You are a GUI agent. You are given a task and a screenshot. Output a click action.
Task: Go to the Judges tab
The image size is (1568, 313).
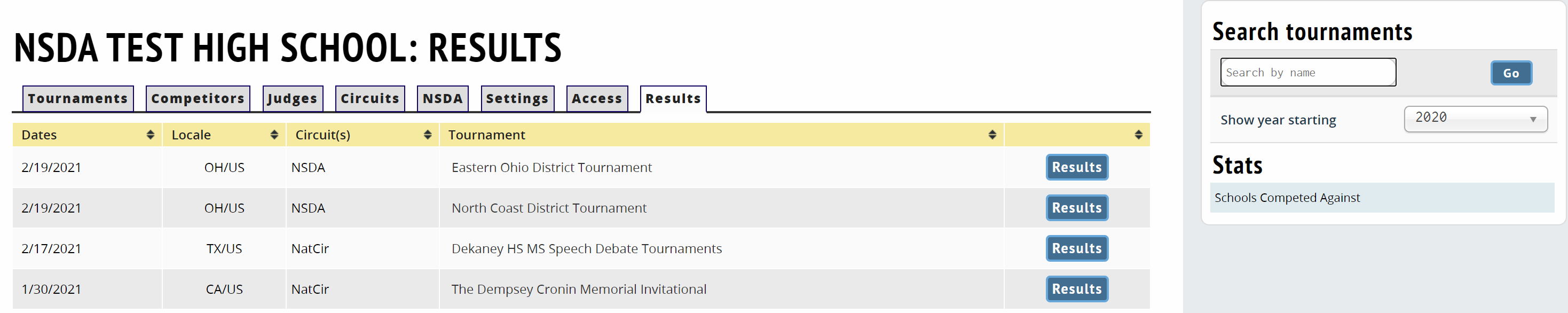[292, 99]
